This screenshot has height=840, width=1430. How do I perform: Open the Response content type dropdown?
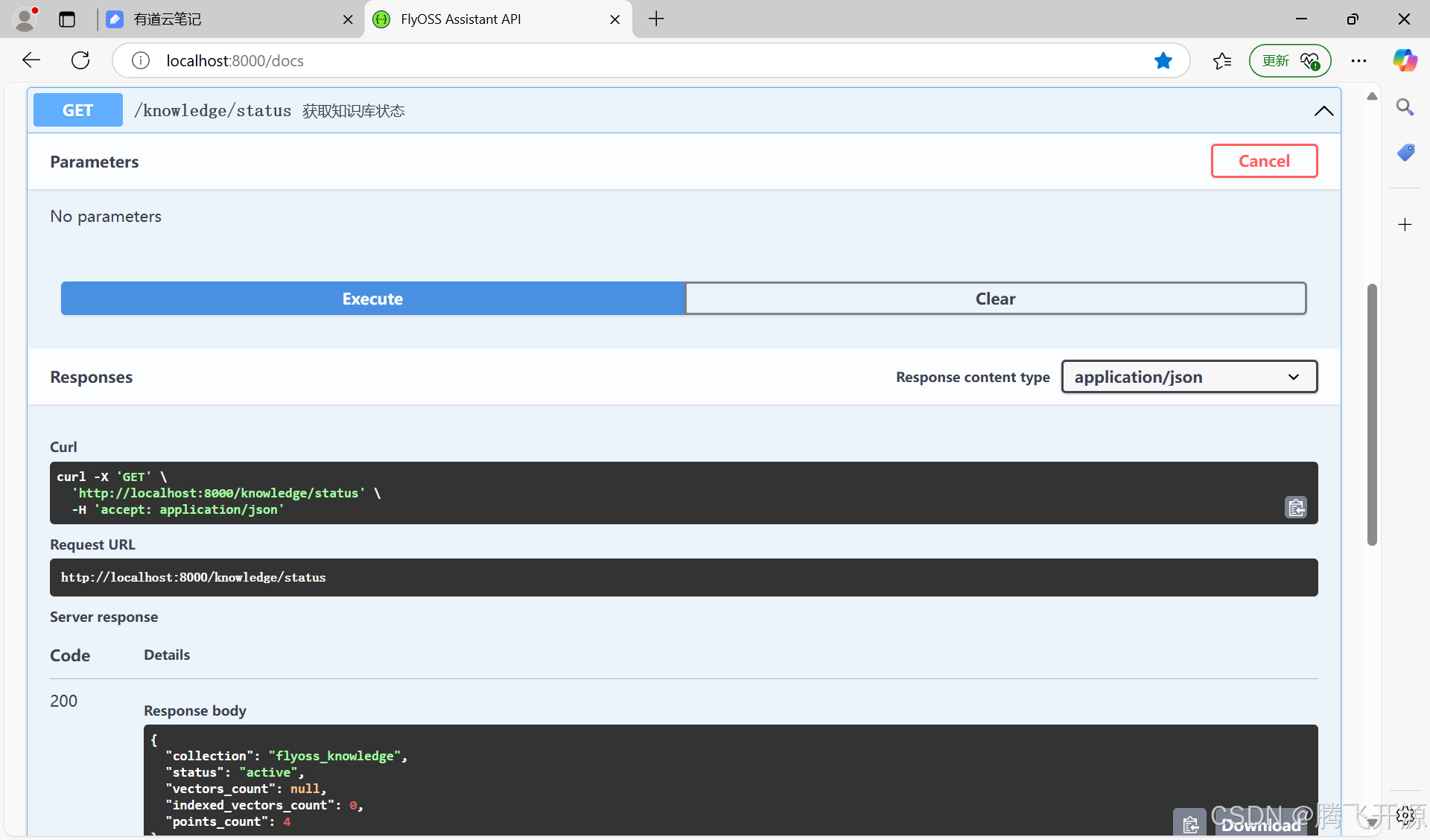click(x=1189, y=377)
